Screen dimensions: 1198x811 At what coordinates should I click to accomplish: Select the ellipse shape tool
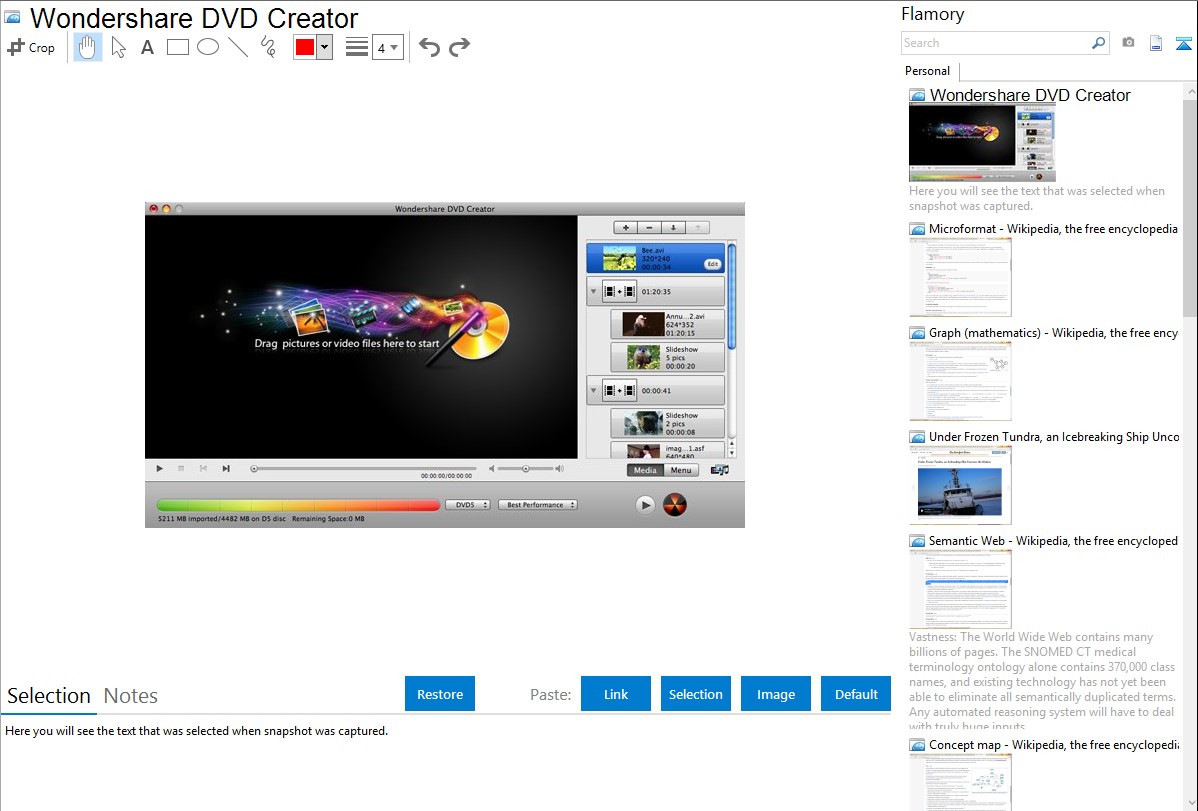pyautogui.click(x=208, y=47)
